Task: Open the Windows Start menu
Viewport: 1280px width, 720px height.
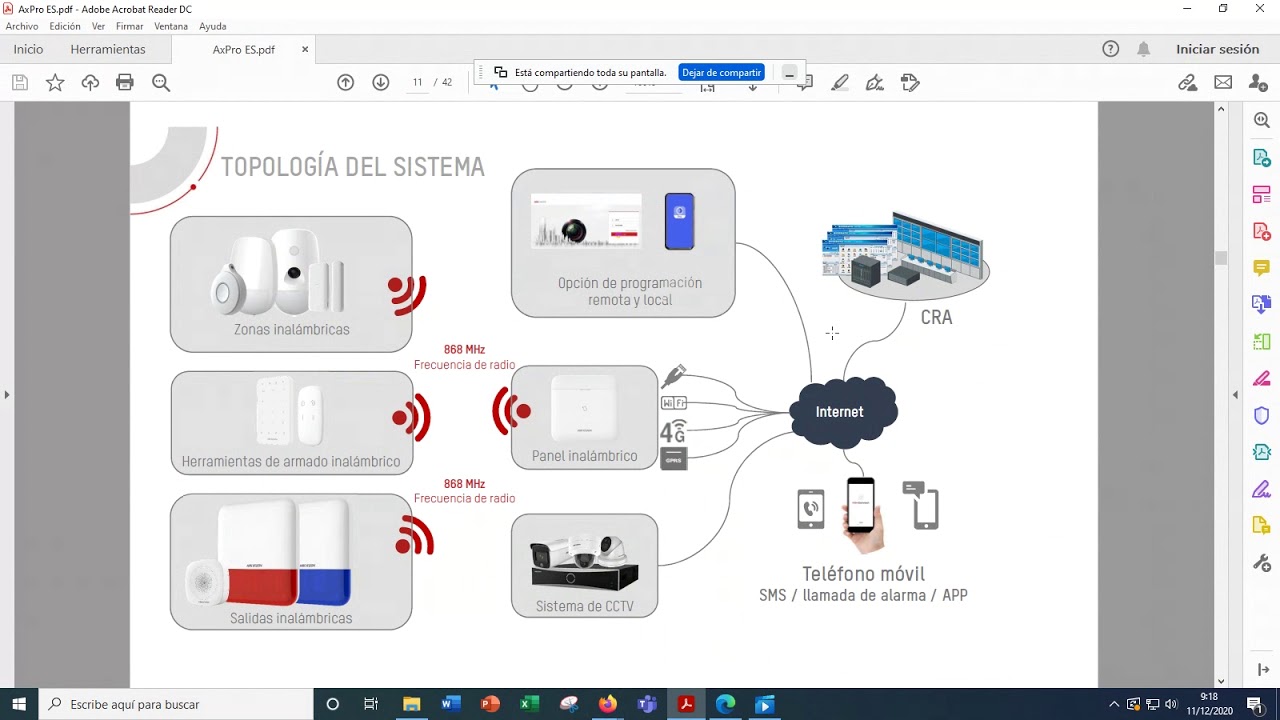Action: click(x=19, y=704)
